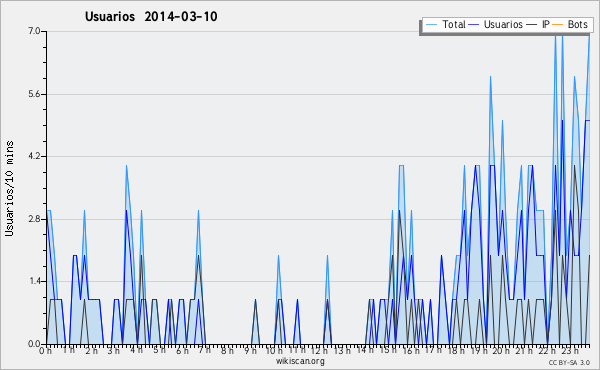This screenshot has width=600, height=370.
Task: Click the '10 h' x-axis tick label
Action: (x=274, y=351)
